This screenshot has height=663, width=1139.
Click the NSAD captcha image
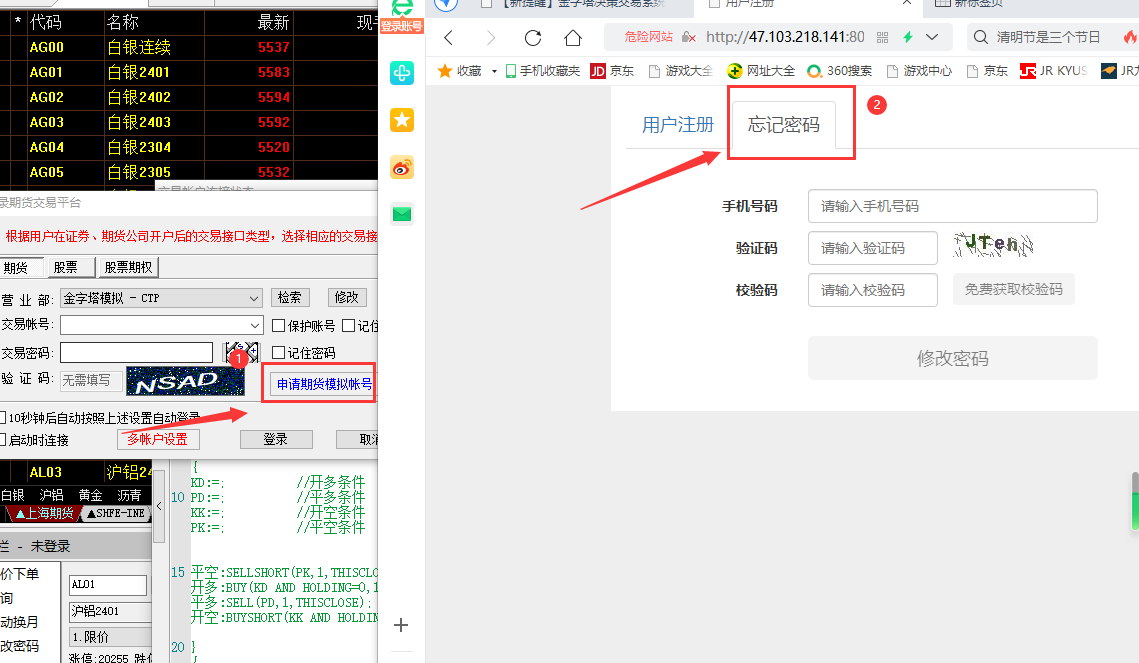coord(185,381)
